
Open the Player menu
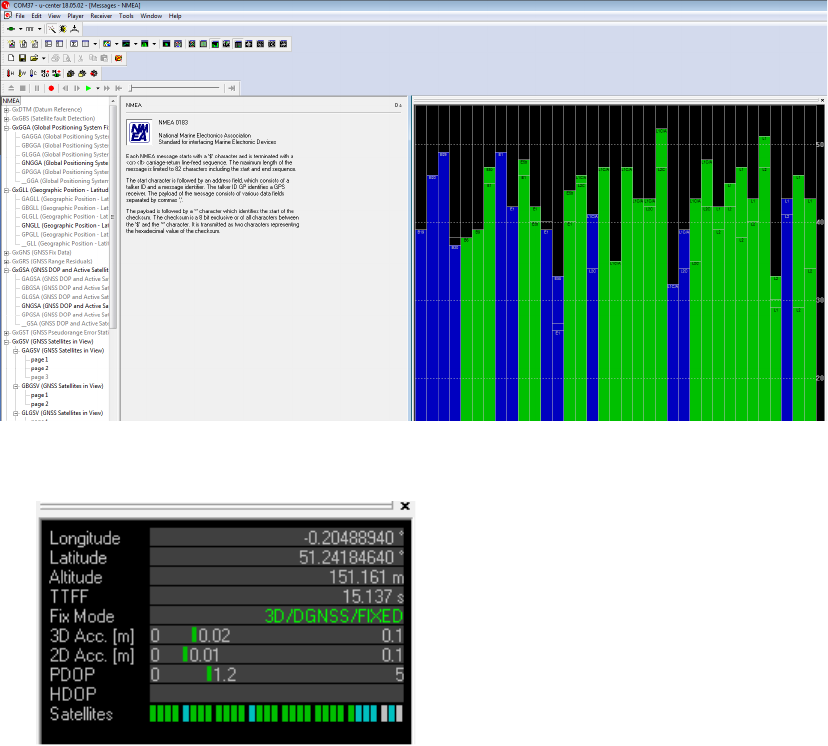[75, 15]
